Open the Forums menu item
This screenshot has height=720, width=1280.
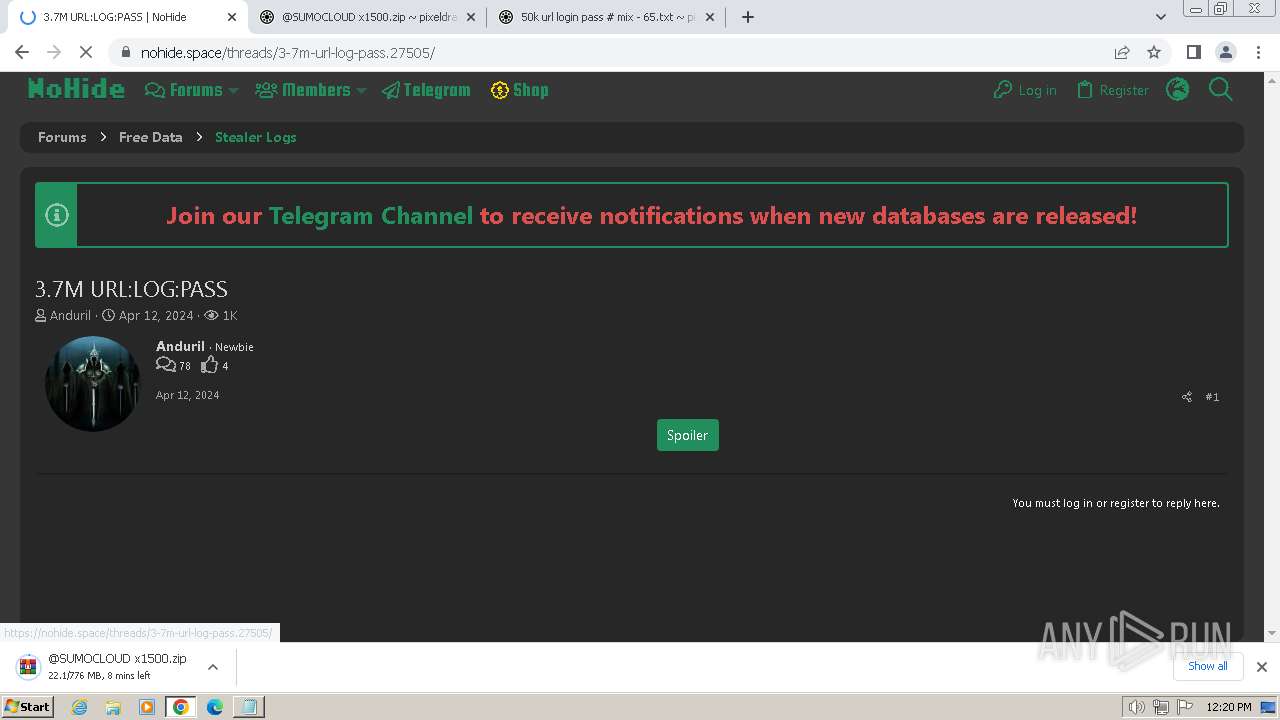click(184, 90)
